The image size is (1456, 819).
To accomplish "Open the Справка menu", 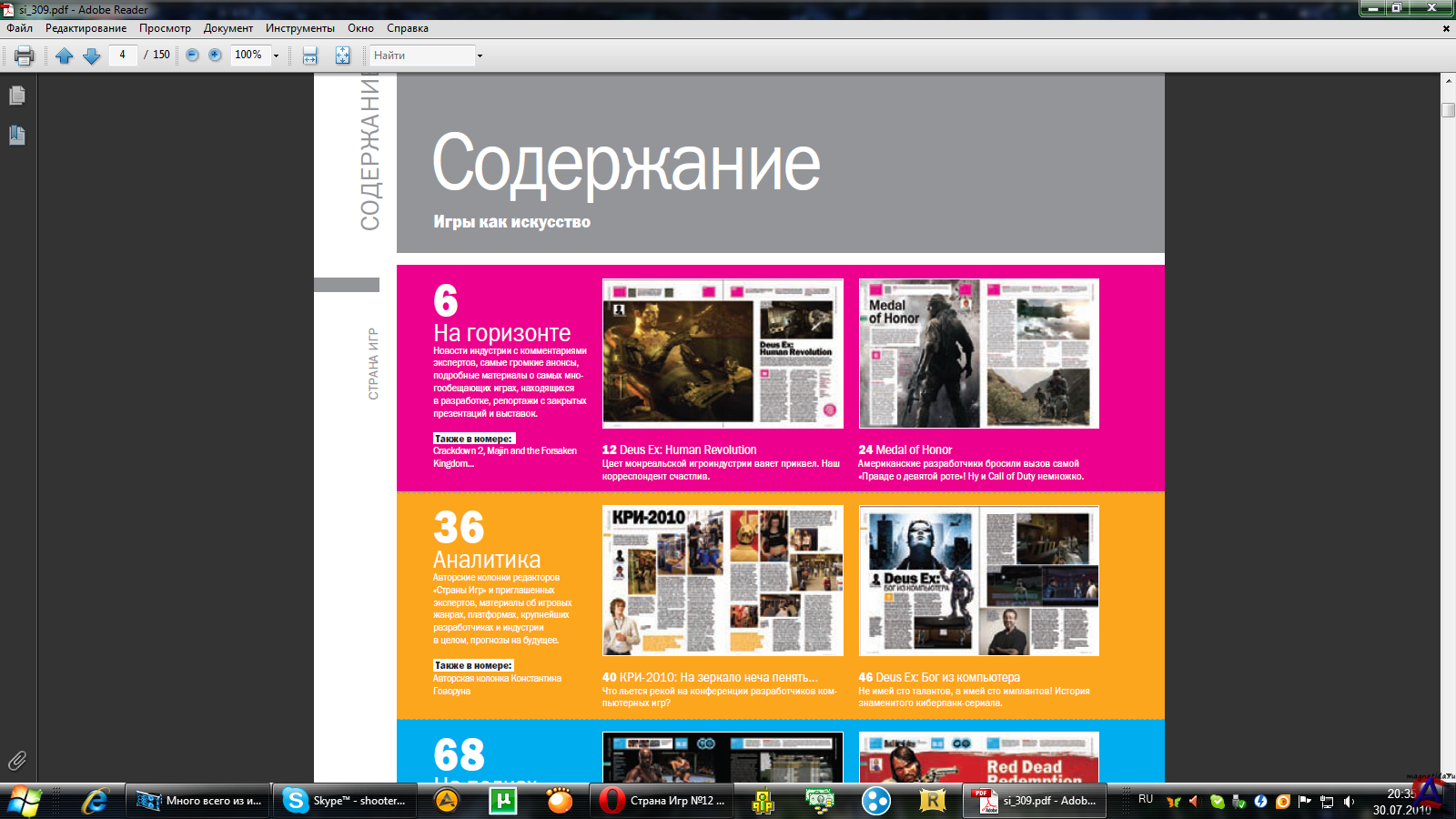I will (408, 28).
